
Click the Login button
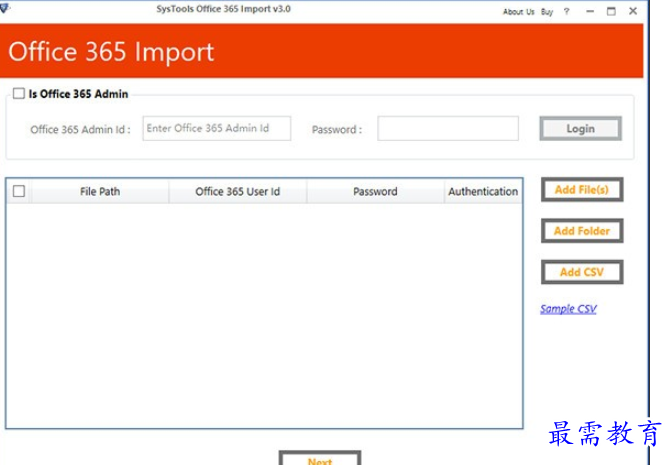click(x=580, y=128)
